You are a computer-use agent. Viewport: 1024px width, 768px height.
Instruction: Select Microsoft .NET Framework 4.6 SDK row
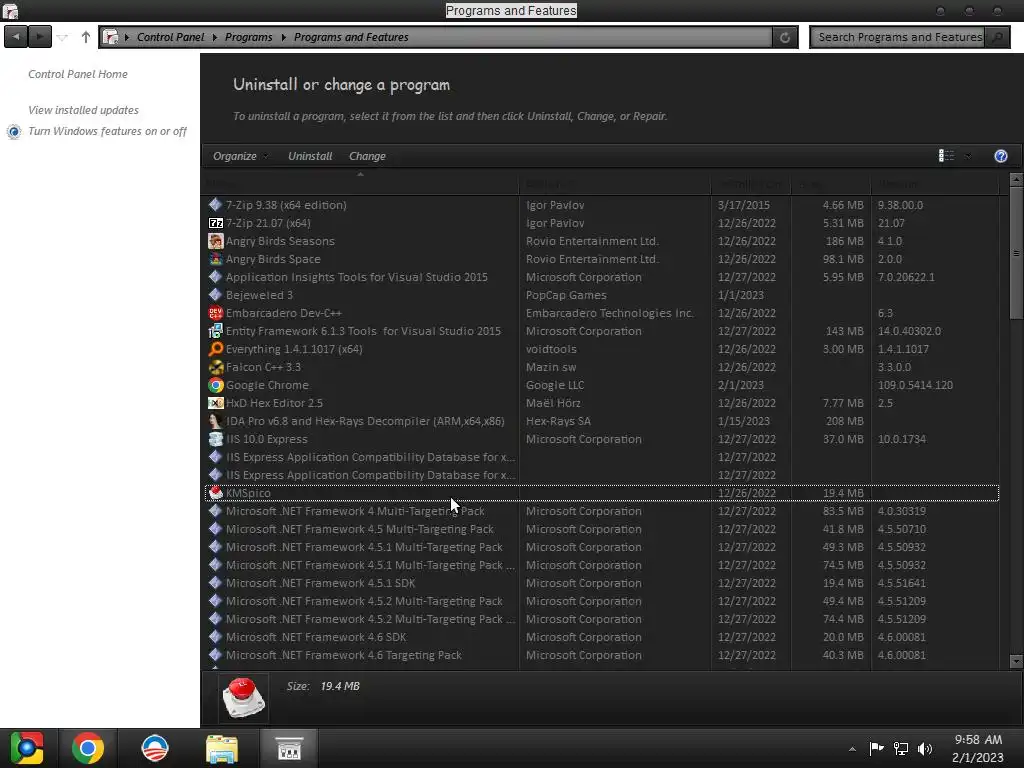click(602, 637)
